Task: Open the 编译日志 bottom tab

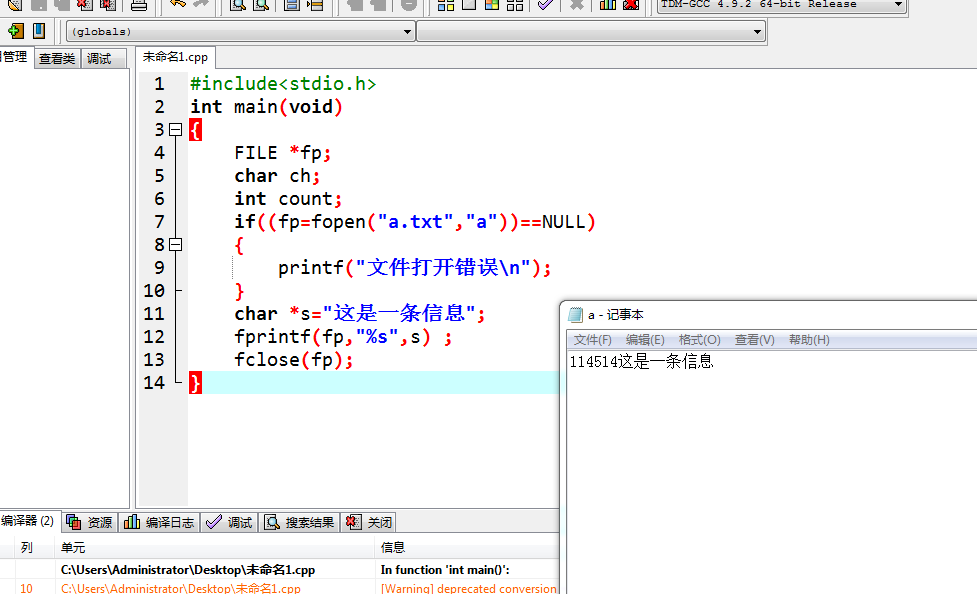Action: click(x=159, y=522)
